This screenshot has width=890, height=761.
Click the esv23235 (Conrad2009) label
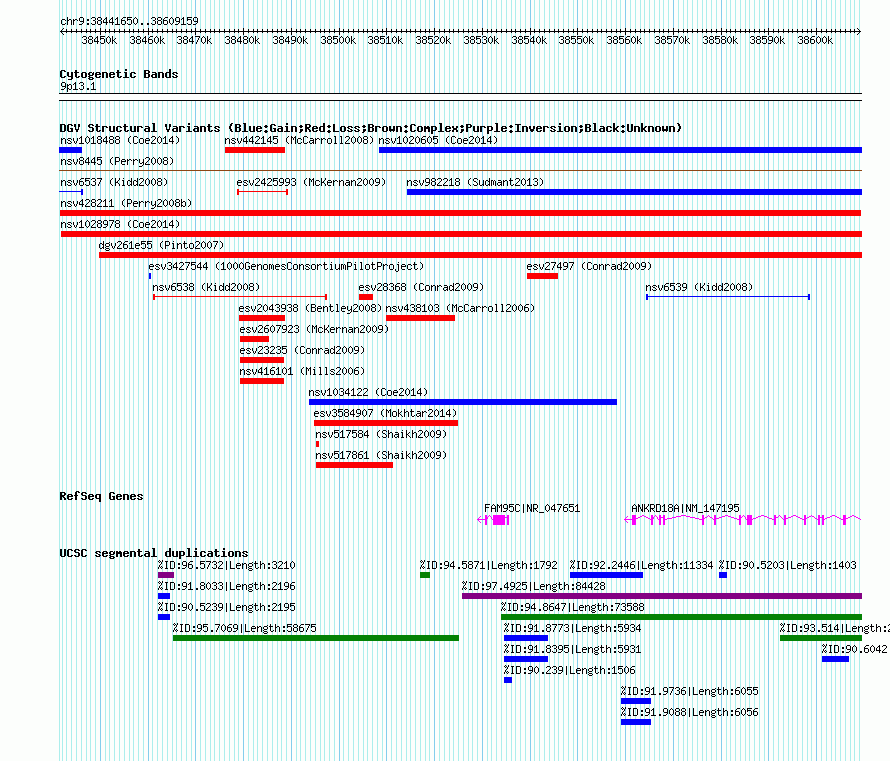pos(302,350)
